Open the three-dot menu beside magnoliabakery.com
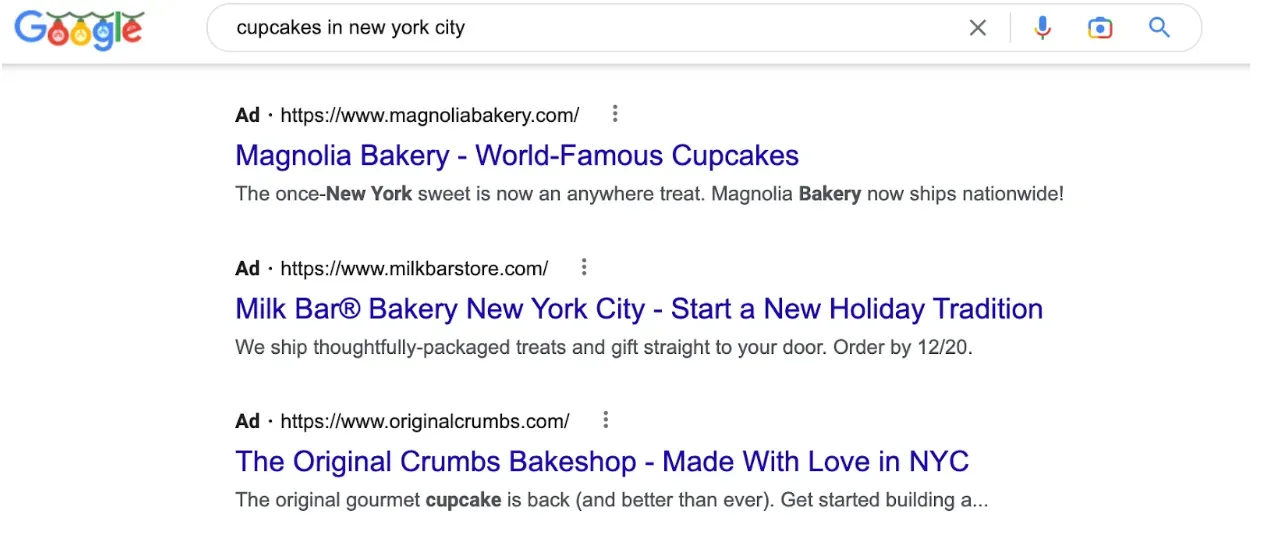This screenshot has width=1276, height=548. [615, 114]
